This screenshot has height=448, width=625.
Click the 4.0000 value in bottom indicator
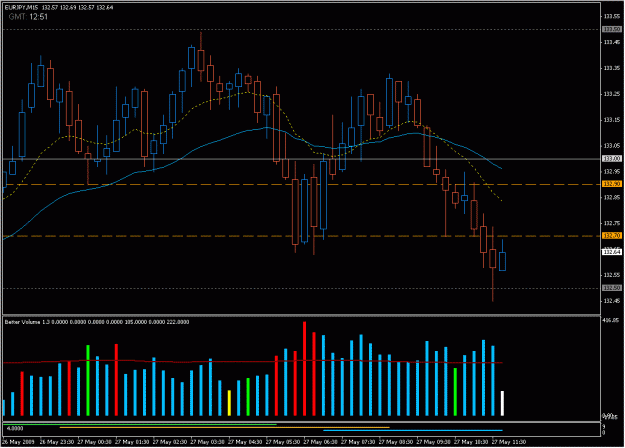[x=15, y=429]
